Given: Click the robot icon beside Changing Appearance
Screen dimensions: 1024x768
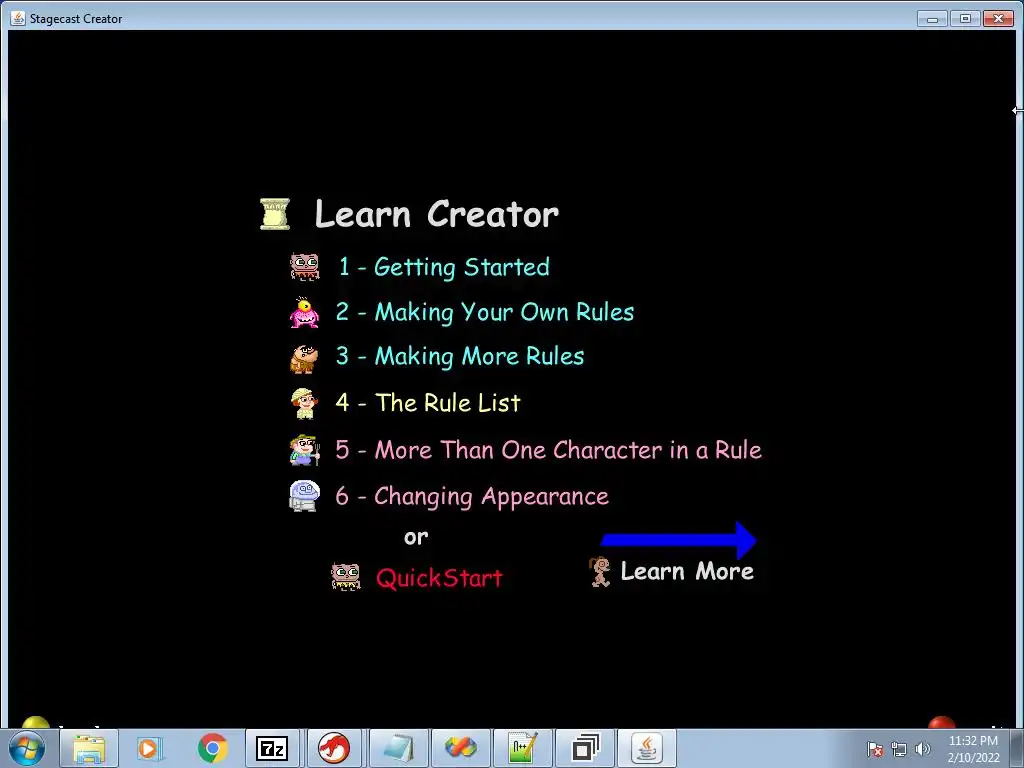Looking at the screenshot, I should [x=304, y=496].
